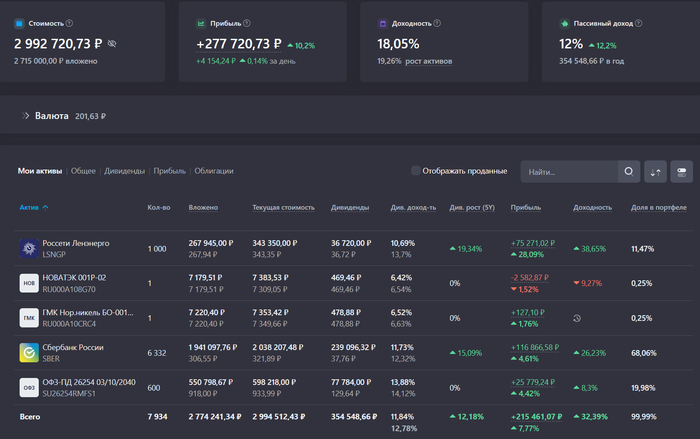Click the Сбербанк green logo icon

29,352
